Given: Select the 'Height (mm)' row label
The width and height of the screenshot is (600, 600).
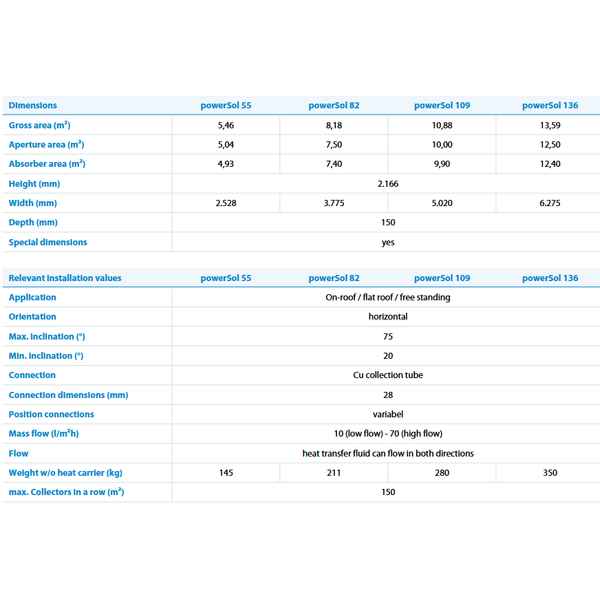Looking at the screenshot, I should [x=34, y=184].
